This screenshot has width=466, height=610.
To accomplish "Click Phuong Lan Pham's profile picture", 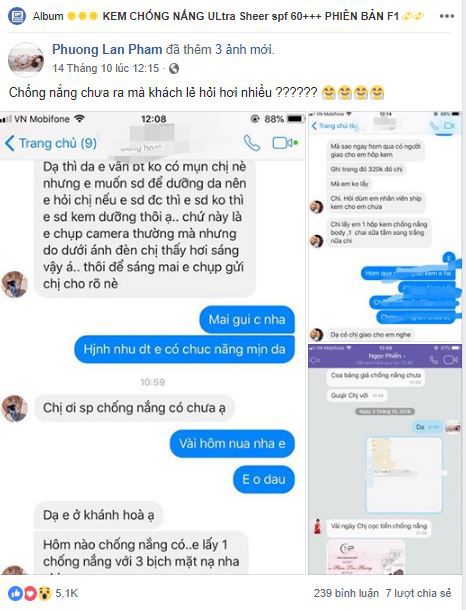I will (26, 60).
